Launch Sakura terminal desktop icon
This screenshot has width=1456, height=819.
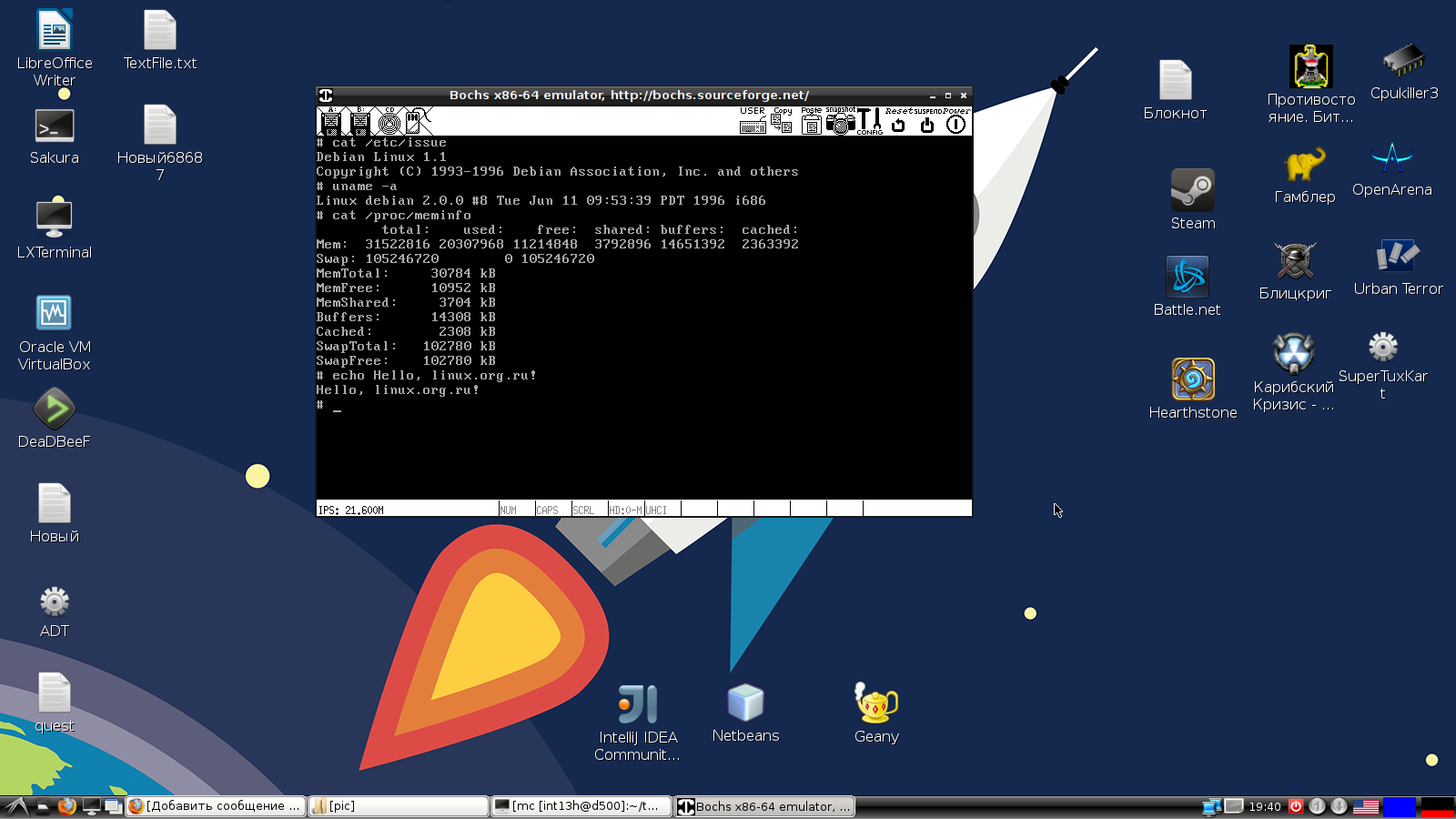click(x=55, y=136)
